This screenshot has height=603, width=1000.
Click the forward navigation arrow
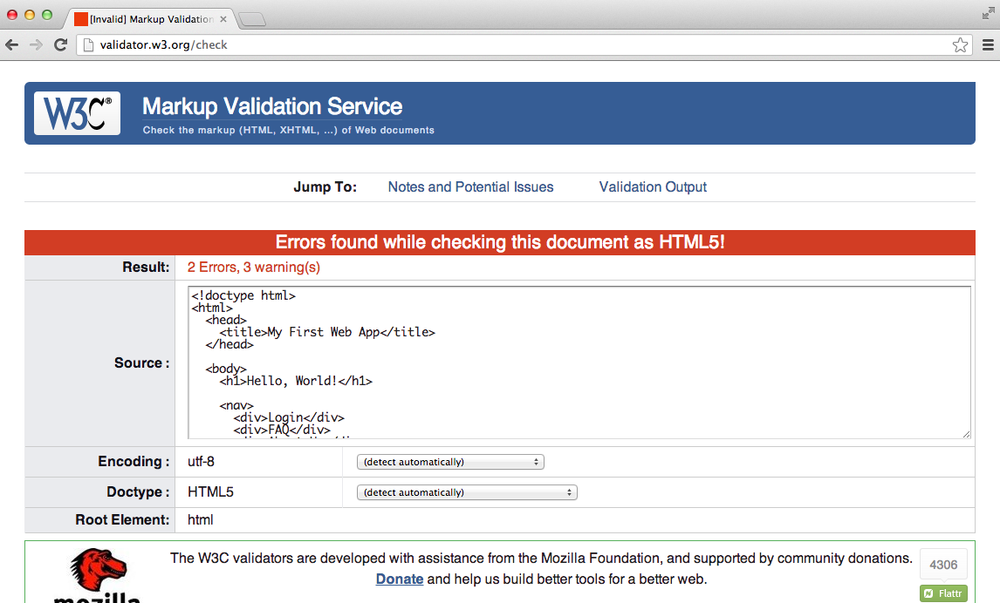[x=35, y=44]
